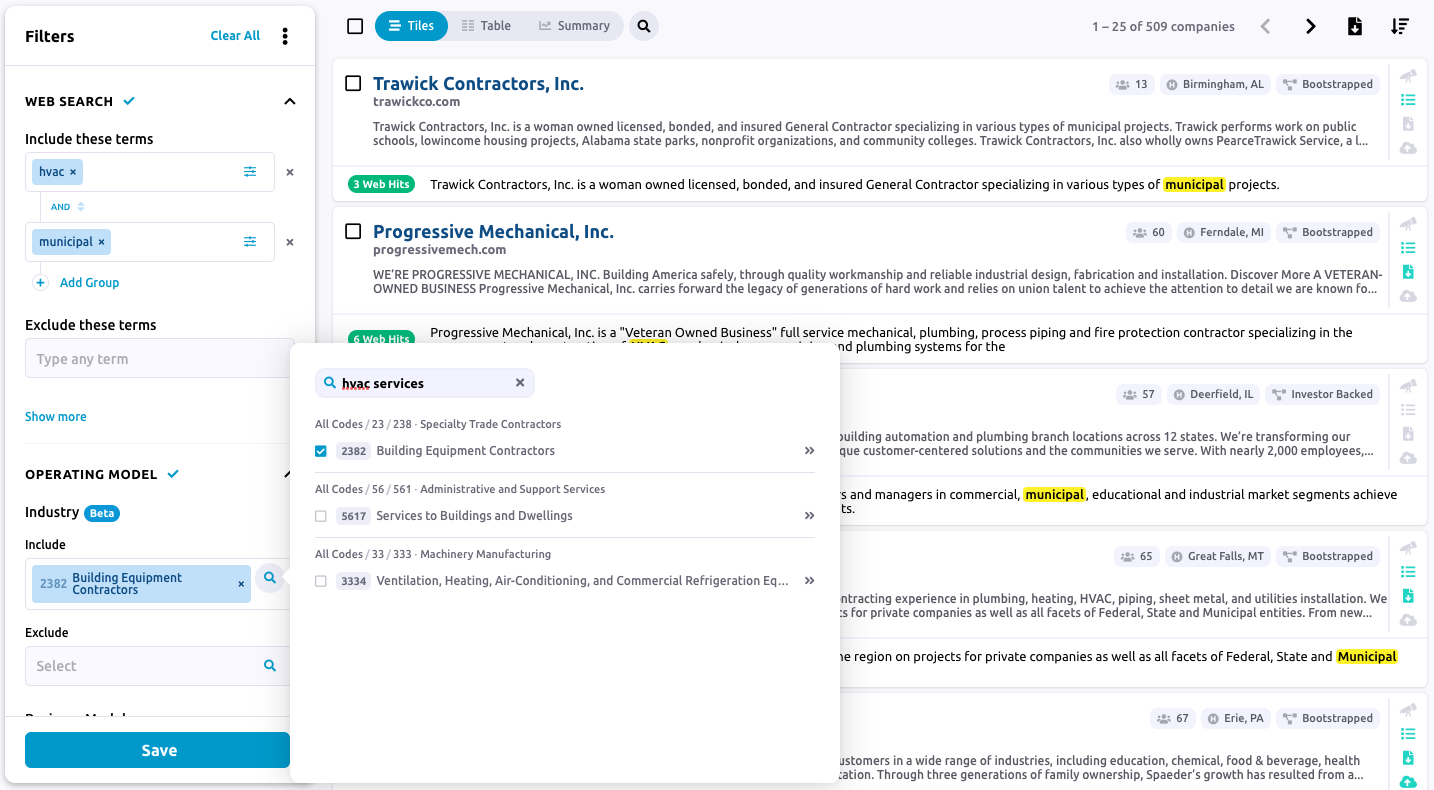Open the Exclude industry Select box
Screen dimensions: 1434x790
click(158, 666)
